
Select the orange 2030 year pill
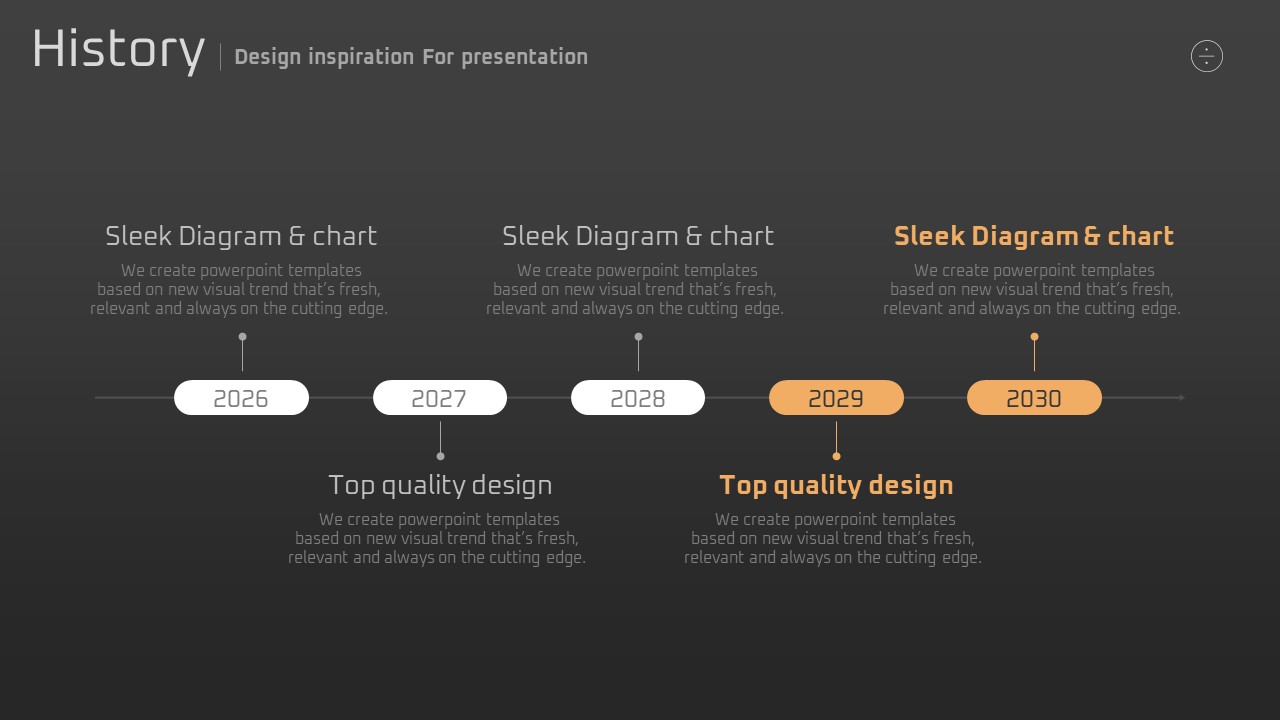tap(1034, 398)
